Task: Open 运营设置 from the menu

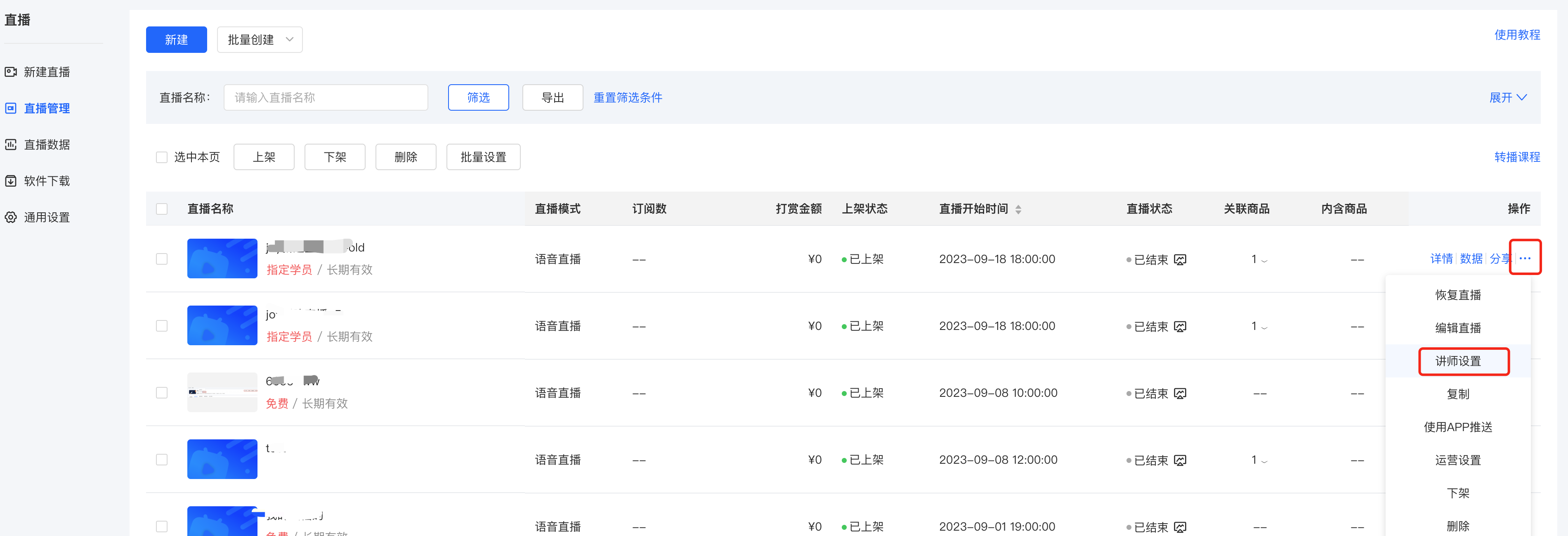Action: point(1458,460)
